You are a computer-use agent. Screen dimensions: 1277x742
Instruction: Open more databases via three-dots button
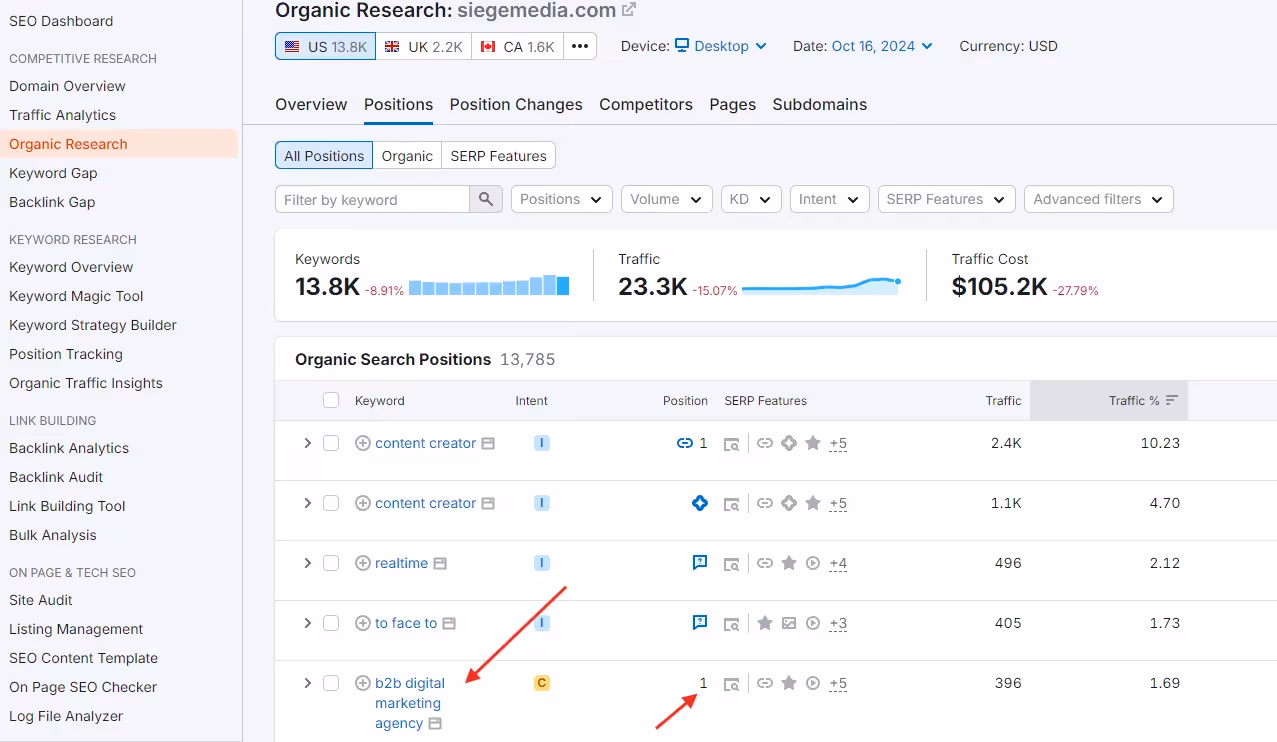(x=580, y=46)
